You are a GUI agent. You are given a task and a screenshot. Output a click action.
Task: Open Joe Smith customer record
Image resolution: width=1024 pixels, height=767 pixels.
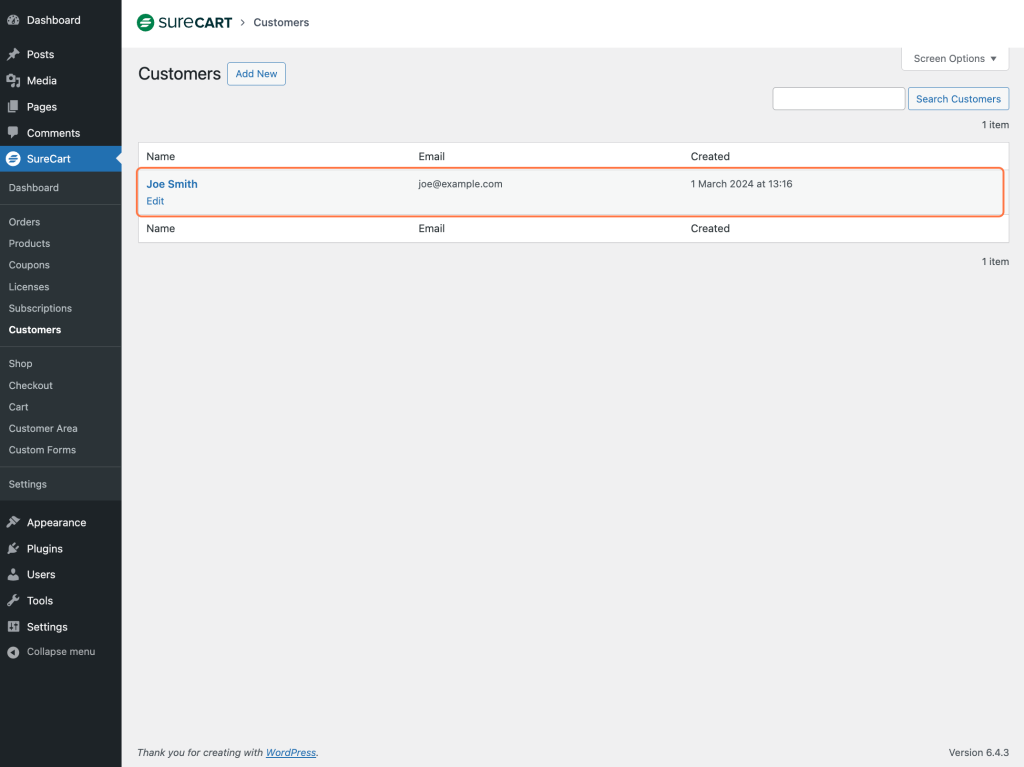172,184
